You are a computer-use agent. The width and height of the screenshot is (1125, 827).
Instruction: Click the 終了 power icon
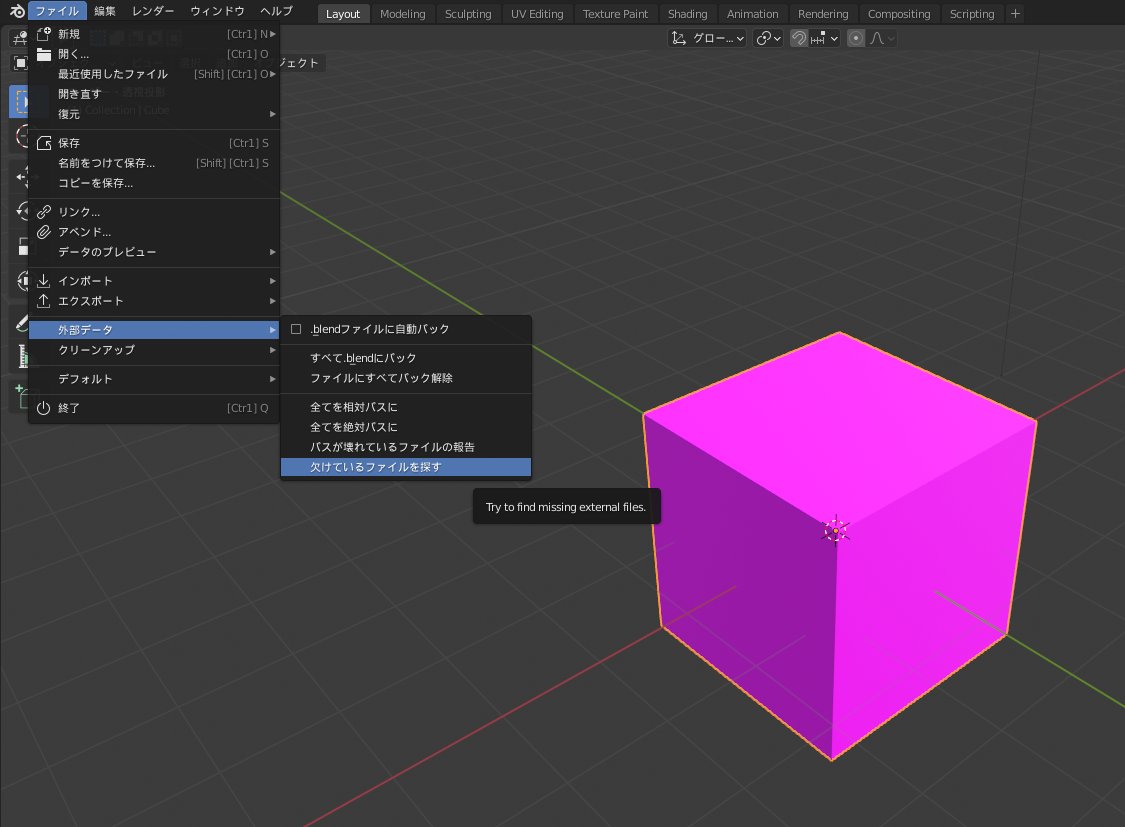[x=44, y=407]
